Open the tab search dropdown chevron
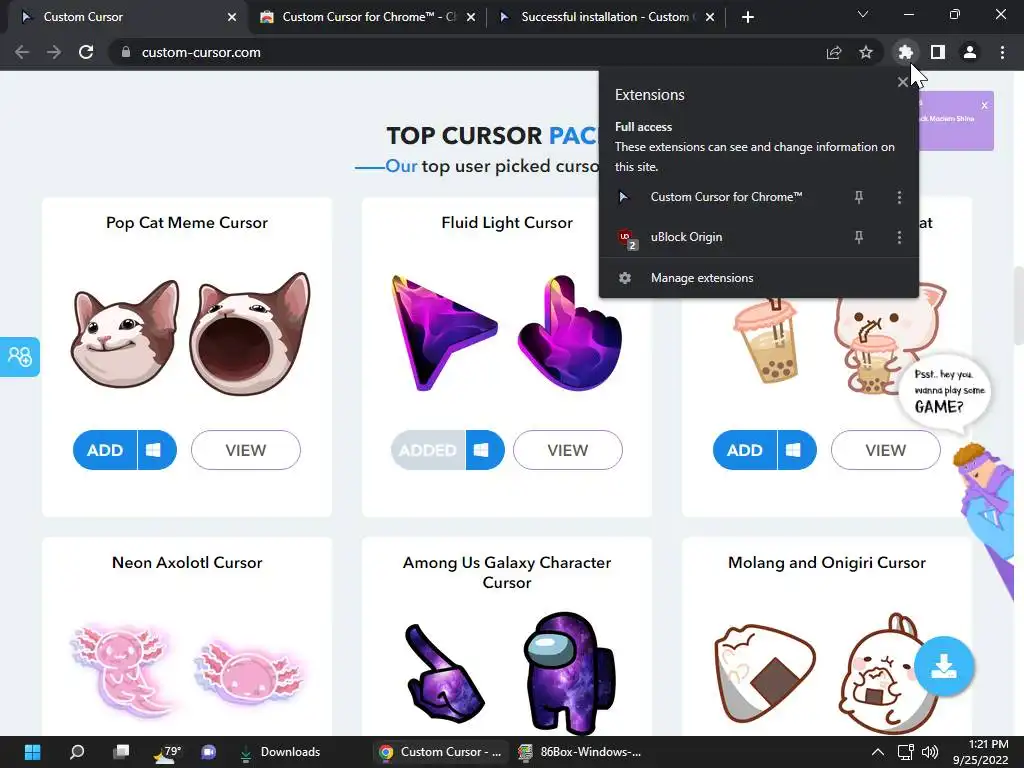Screen dimensions: 1024x768 [863, 14]
